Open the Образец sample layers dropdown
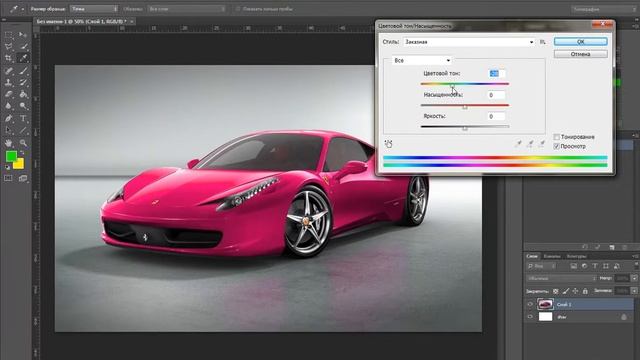The image size is (640, 360). click(187, 9)
